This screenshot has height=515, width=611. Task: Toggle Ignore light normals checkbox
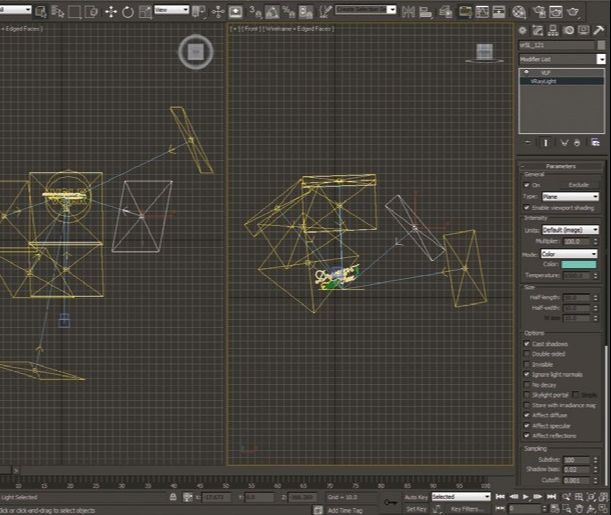coord(527,374)
